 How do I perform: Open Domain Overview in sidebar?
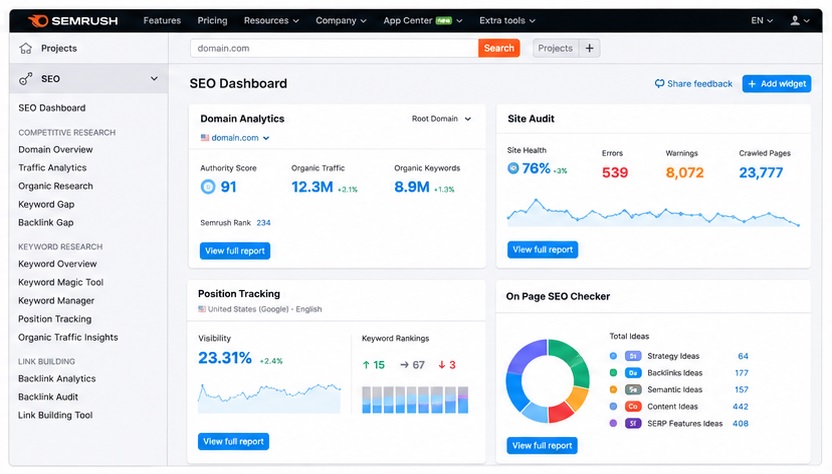[x=56, y=150]
